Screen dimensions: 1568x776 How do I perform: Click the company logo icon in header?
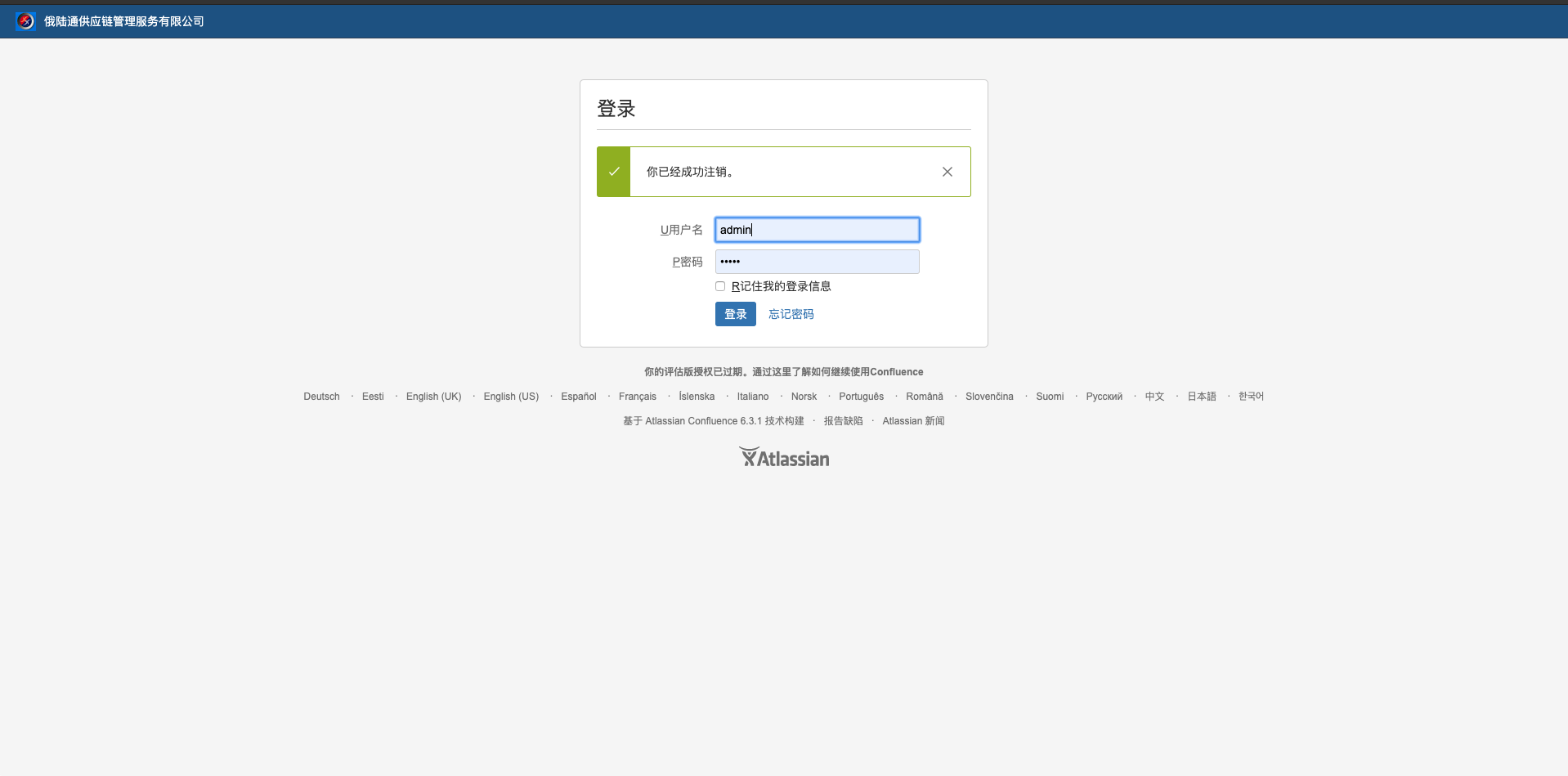tap(25, 21)
